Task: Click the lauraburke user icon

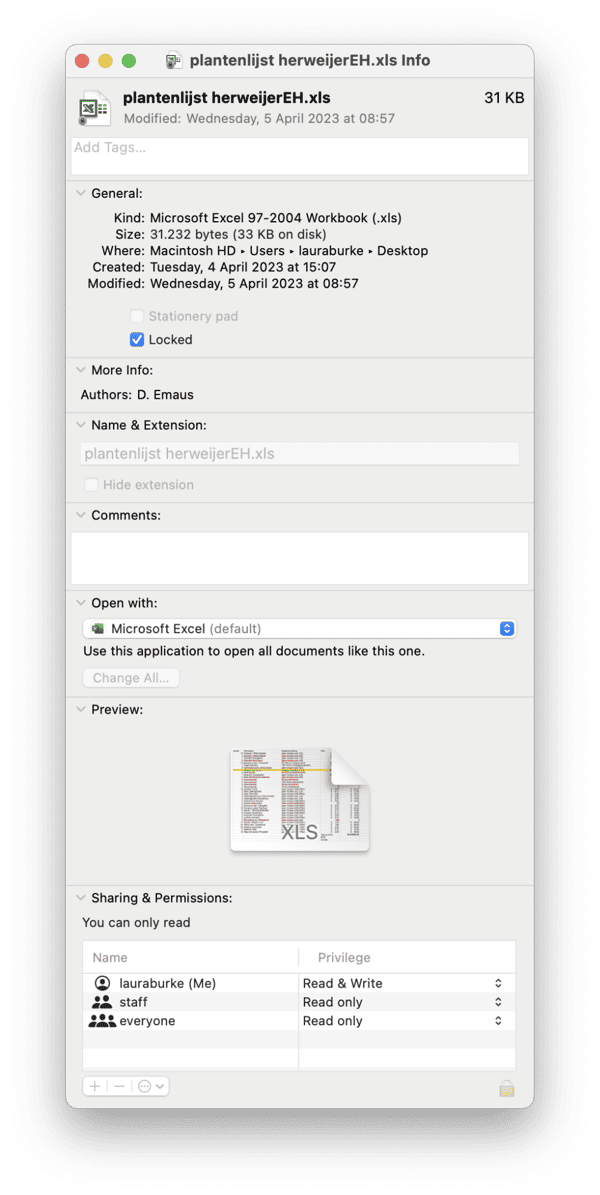Action: pos(102,983)
